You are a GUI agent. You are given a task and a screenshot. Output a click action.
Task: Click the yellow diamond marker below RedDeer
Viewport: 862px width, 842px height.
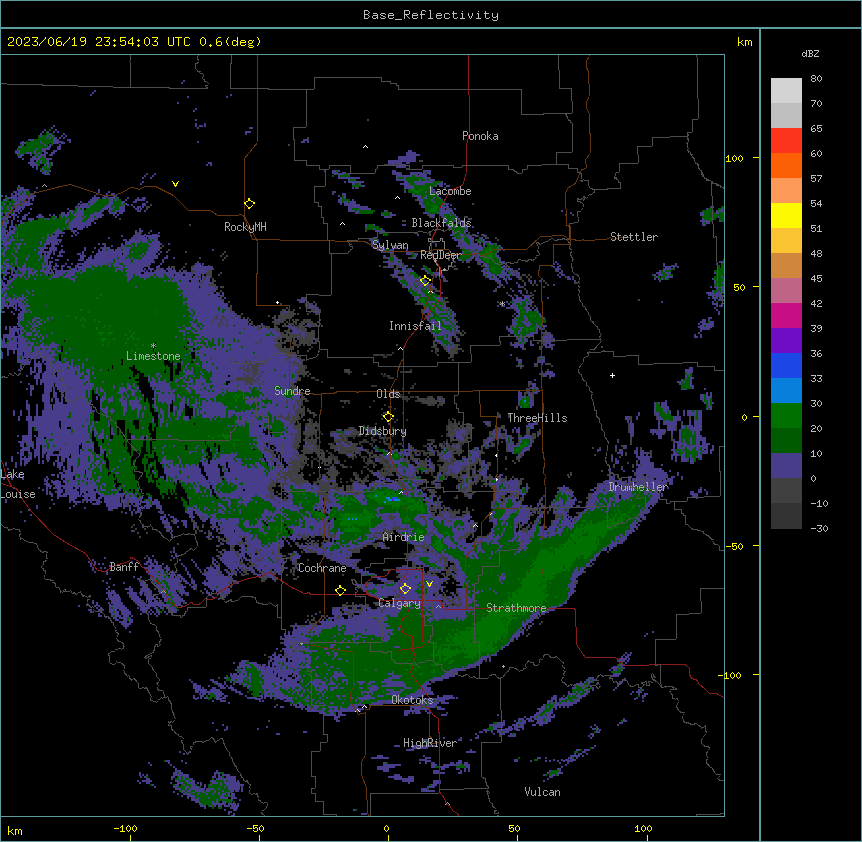(426, 281)
